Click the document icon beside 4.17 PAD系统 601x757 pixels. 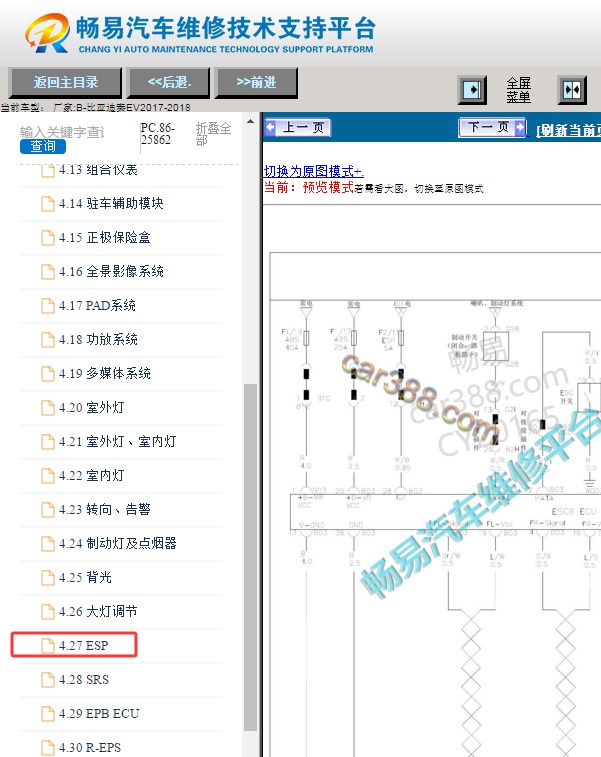coord(48,306)
